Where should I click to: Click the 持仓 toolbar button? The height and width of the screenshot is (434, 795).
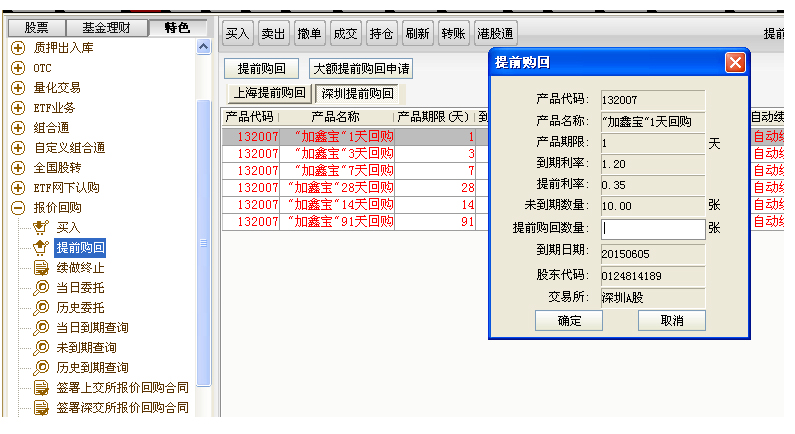coord(381,34)
